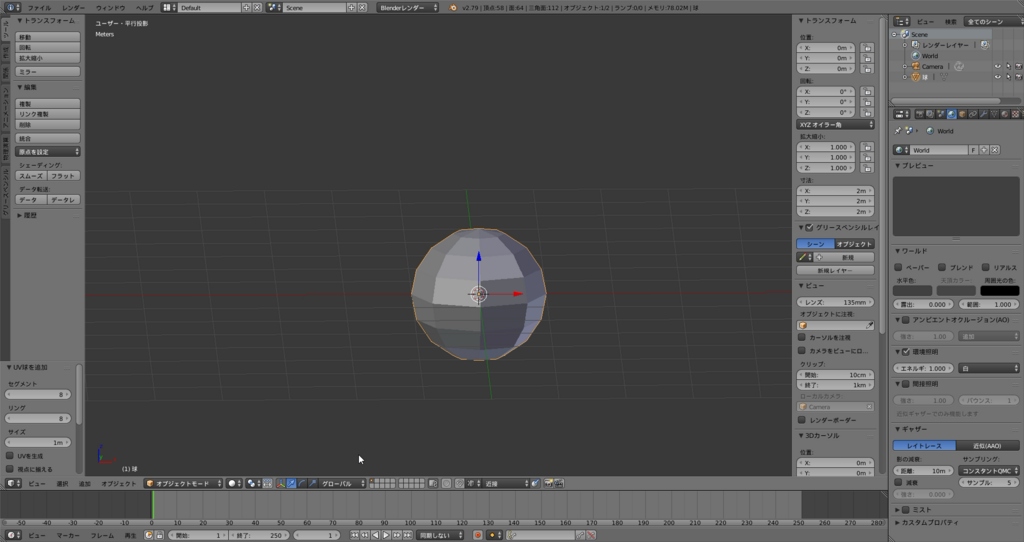Enable the レンダーボーダー checkbox

(x=801, y=420)
